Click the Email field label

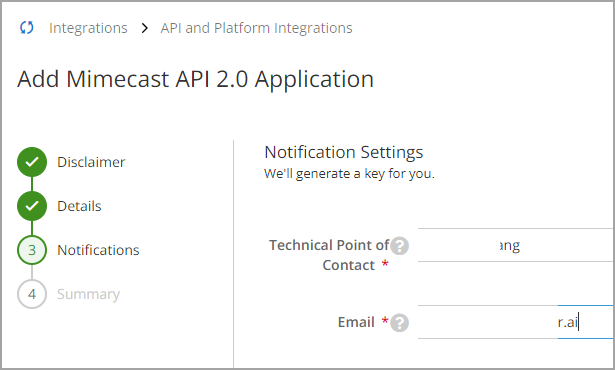(x=356, y=322)
